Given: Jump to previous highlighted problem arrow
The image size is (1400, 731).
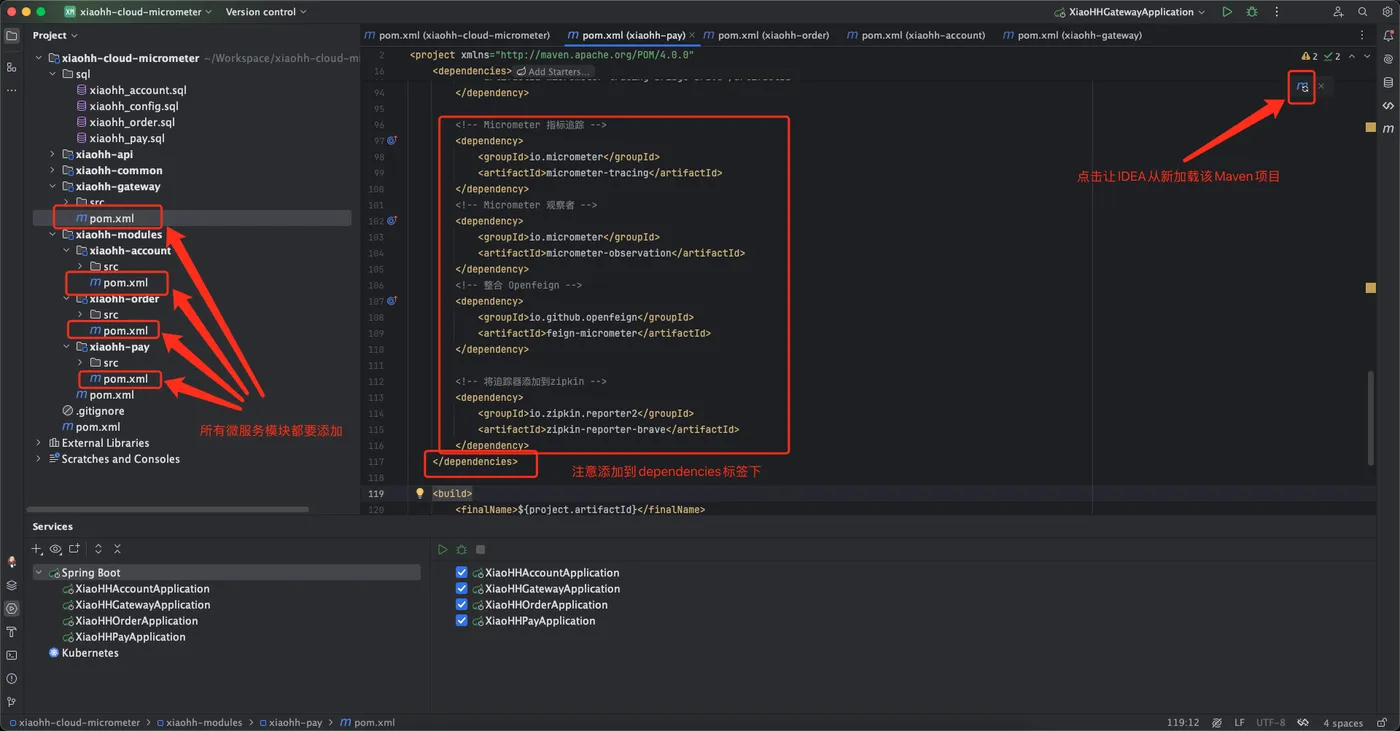Looking at the screenshot, I should 1352,57.
